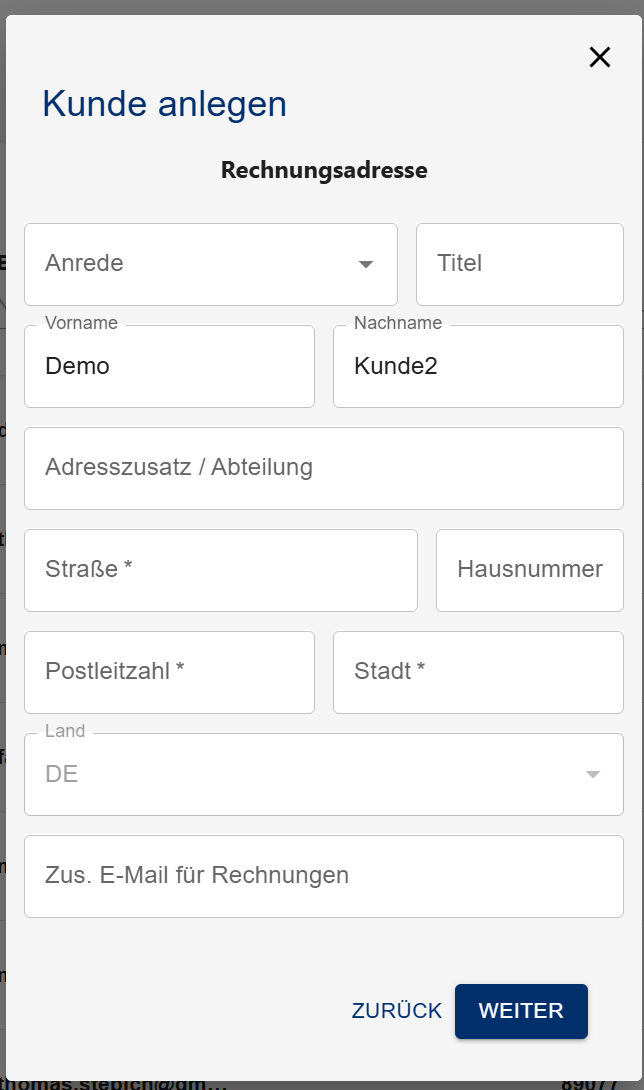Viewport: 644px width, 1090px height.
Task: Open the Anrede salutation dropdown
Action: pos(200,264)
